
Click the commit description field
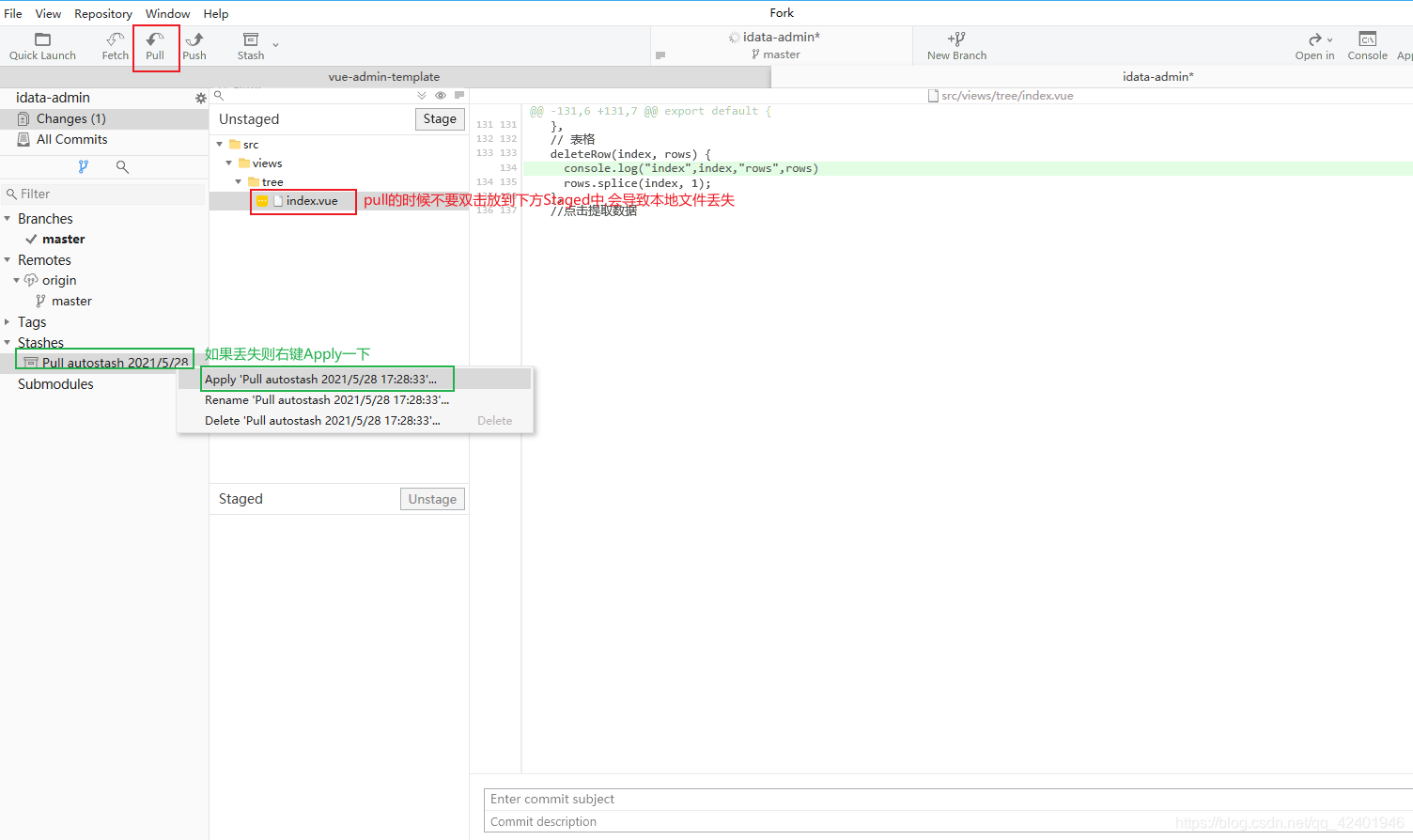pos(949,822)
